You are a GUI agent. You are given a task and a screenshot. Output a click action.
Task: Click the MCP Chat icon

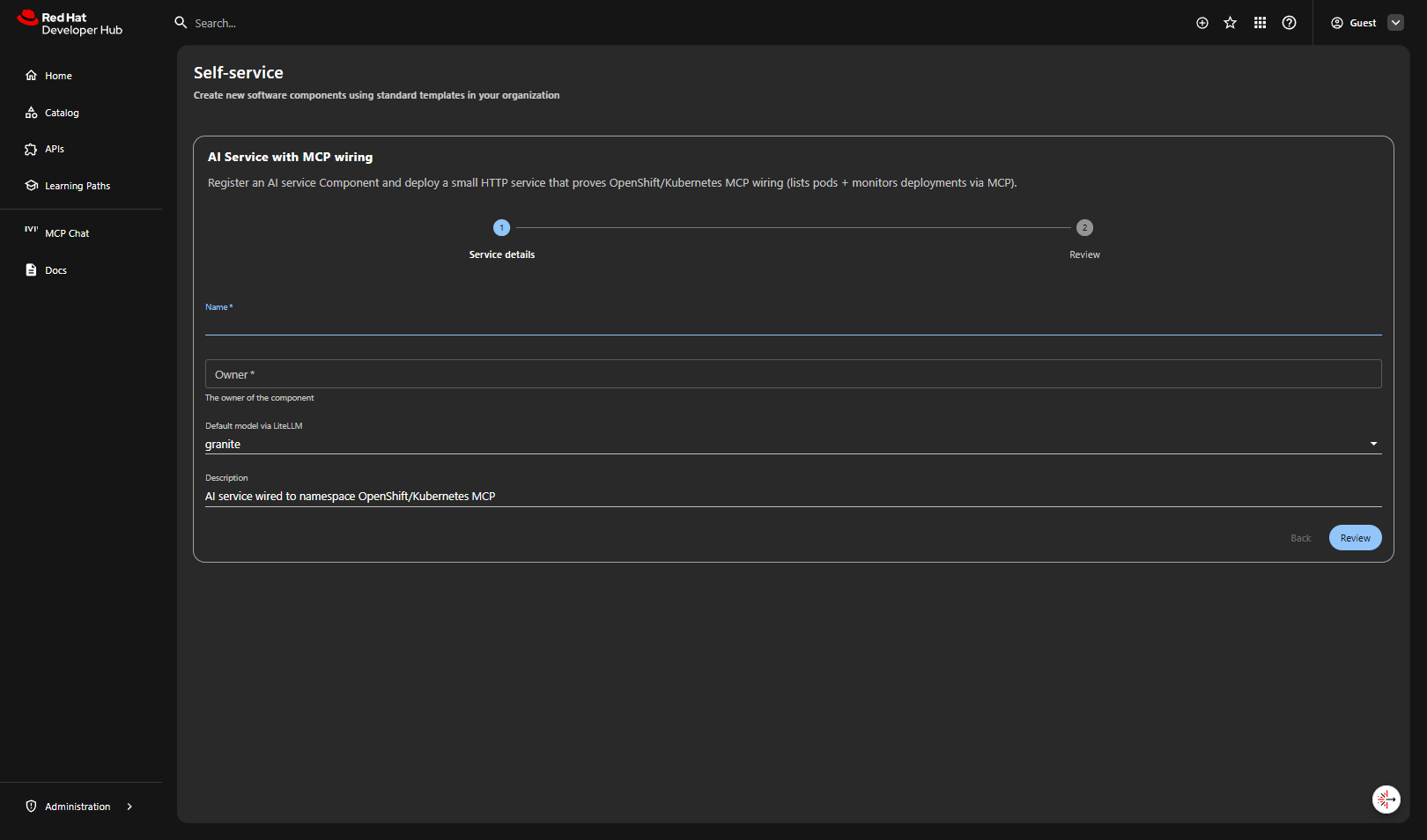pos(32,229)
